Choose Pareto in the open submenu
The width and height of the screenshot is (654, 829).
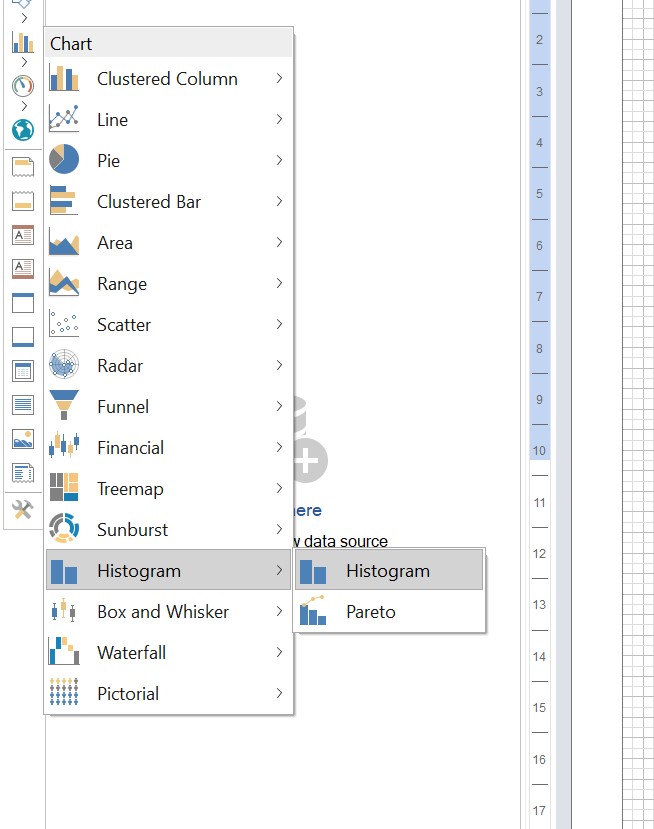(x=389, y=612)
